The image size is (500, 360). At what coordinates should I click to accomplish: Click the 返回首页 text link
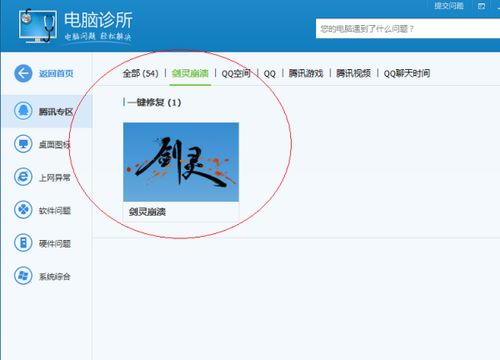pos(56,73)
